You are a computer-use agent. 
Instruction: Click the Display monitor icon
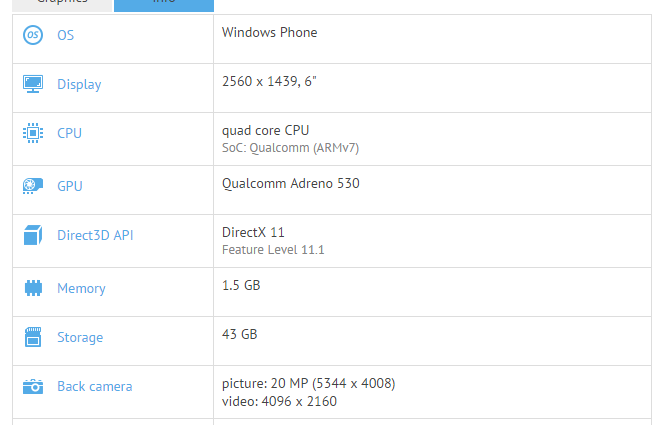(x=33, y=84)
